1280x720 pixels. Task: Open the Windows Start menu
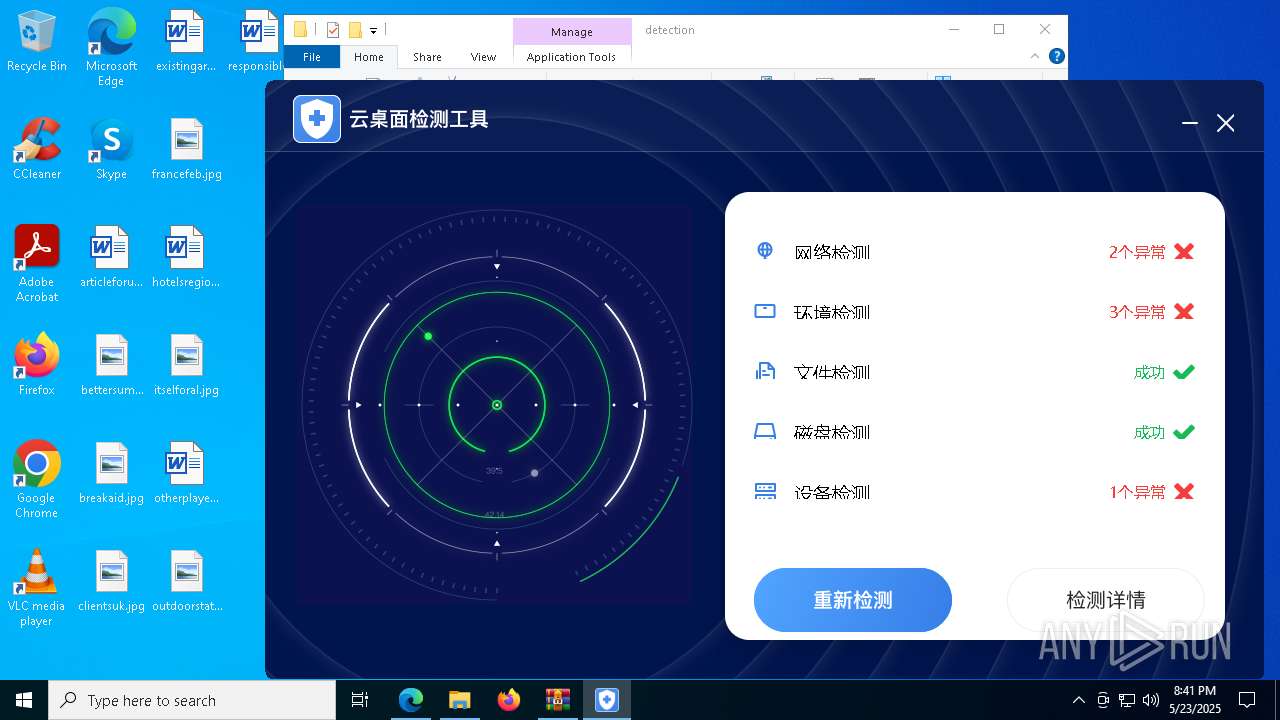click(24, 700)
